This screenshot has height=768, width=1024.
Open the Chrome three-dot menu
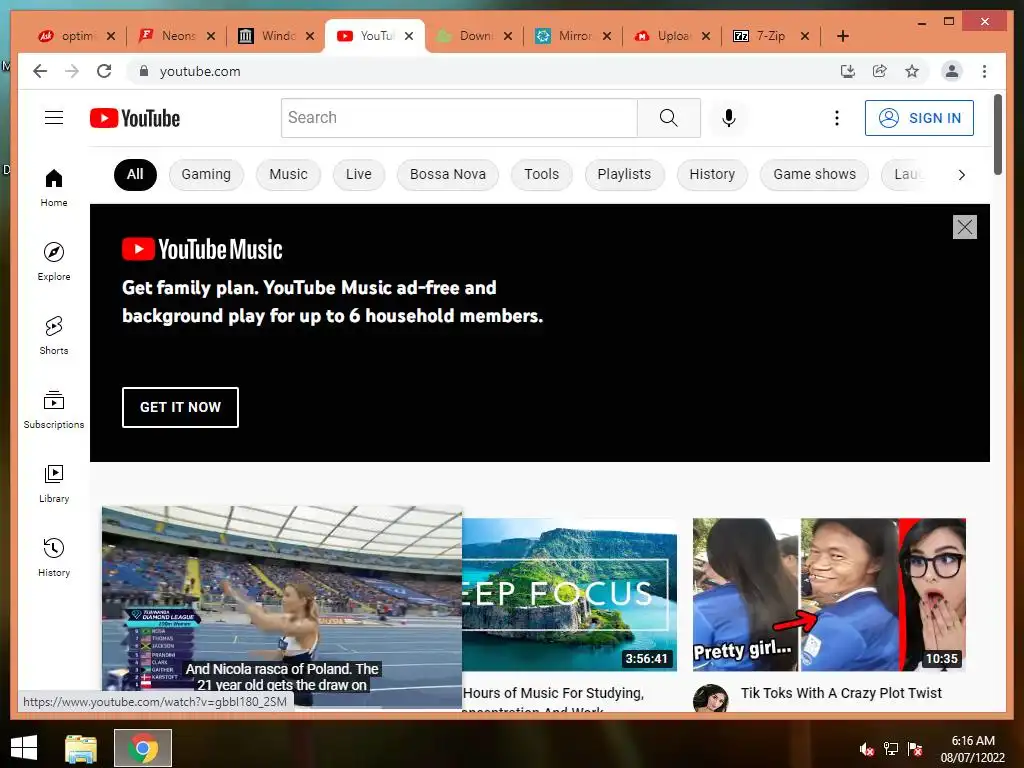coord(984,71)
